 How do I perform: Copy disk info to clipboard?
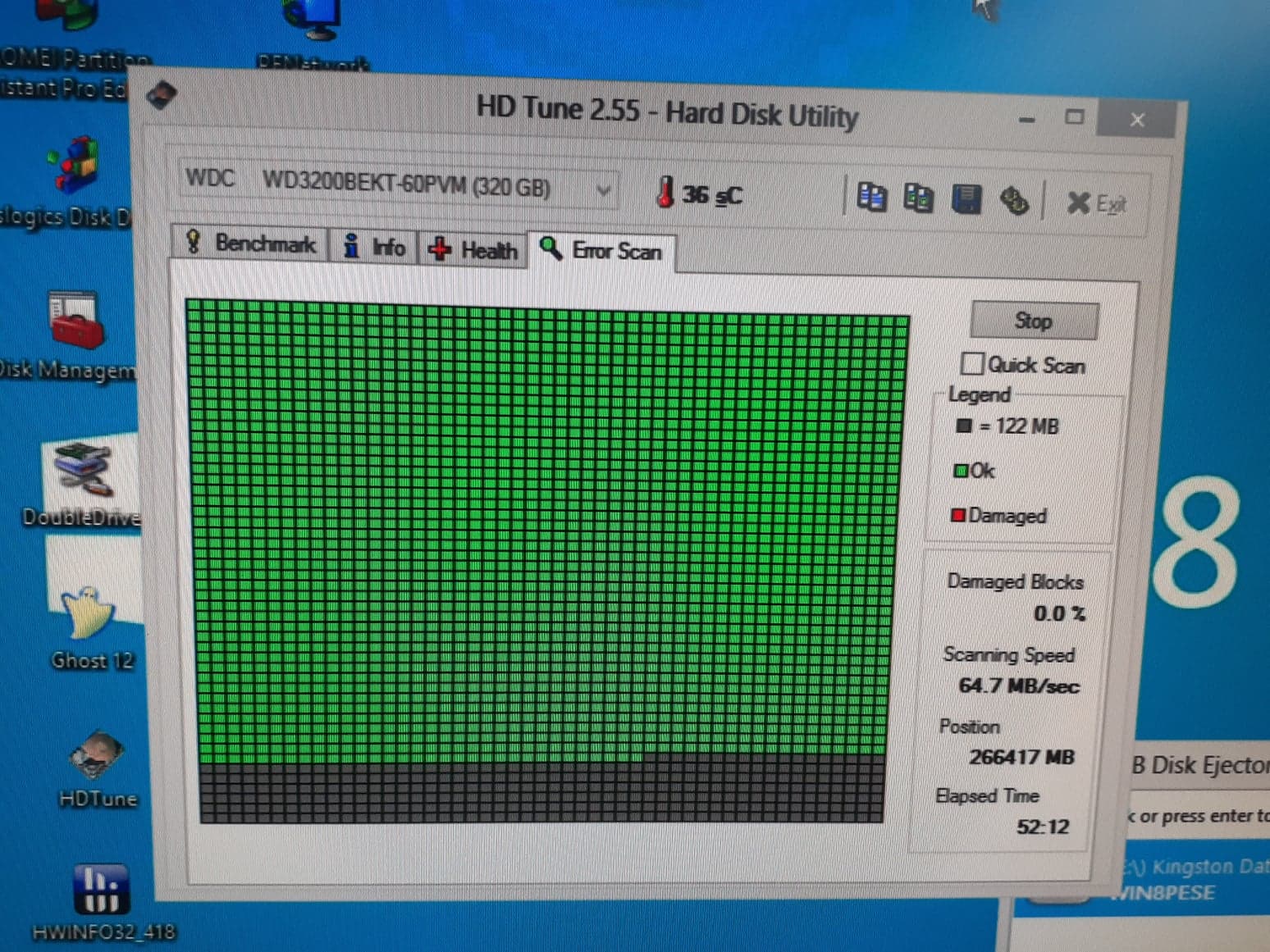tap(872, 197)
